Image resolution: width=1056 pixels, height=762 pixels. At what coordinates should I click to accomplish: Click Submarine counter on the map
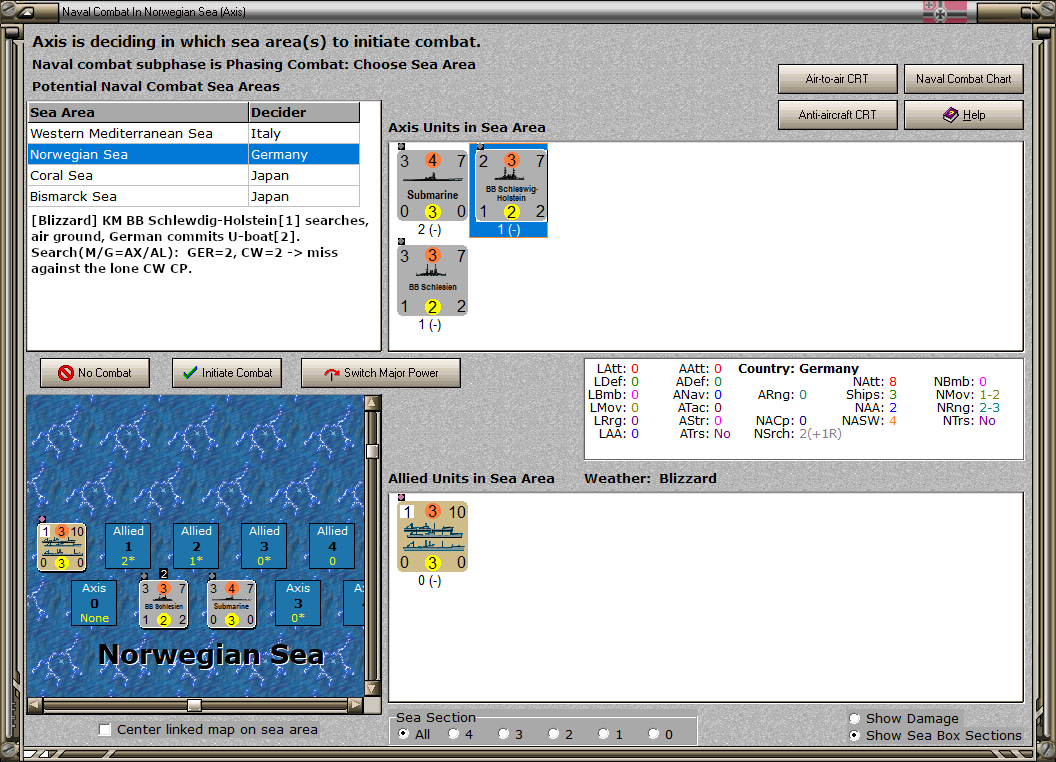coord(232,604)
